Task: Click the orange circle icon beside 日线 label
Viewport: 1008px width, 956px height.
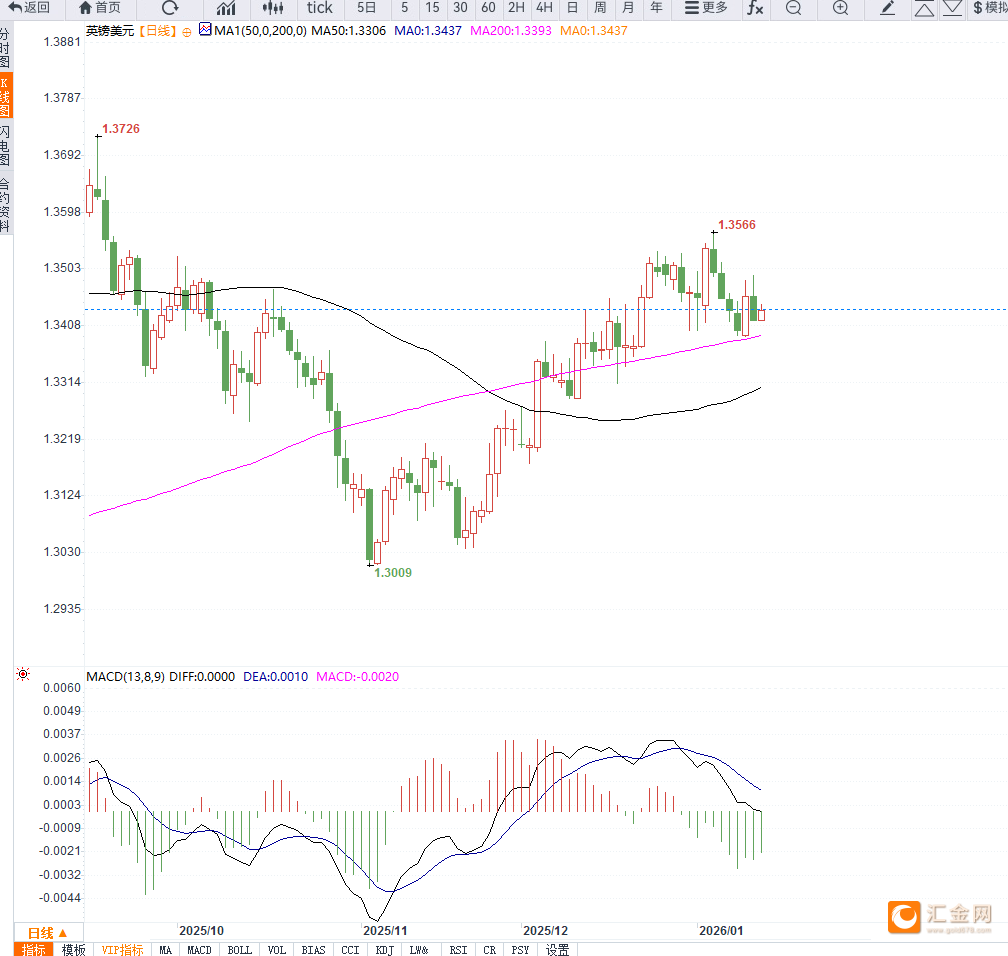Action: (186, 32)
